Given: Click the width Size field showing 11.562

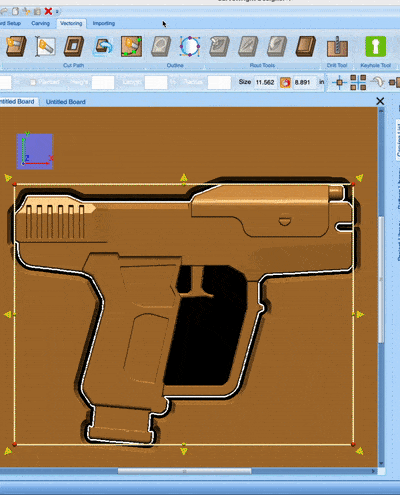Looking at the screenshot, I should point(265,82).
